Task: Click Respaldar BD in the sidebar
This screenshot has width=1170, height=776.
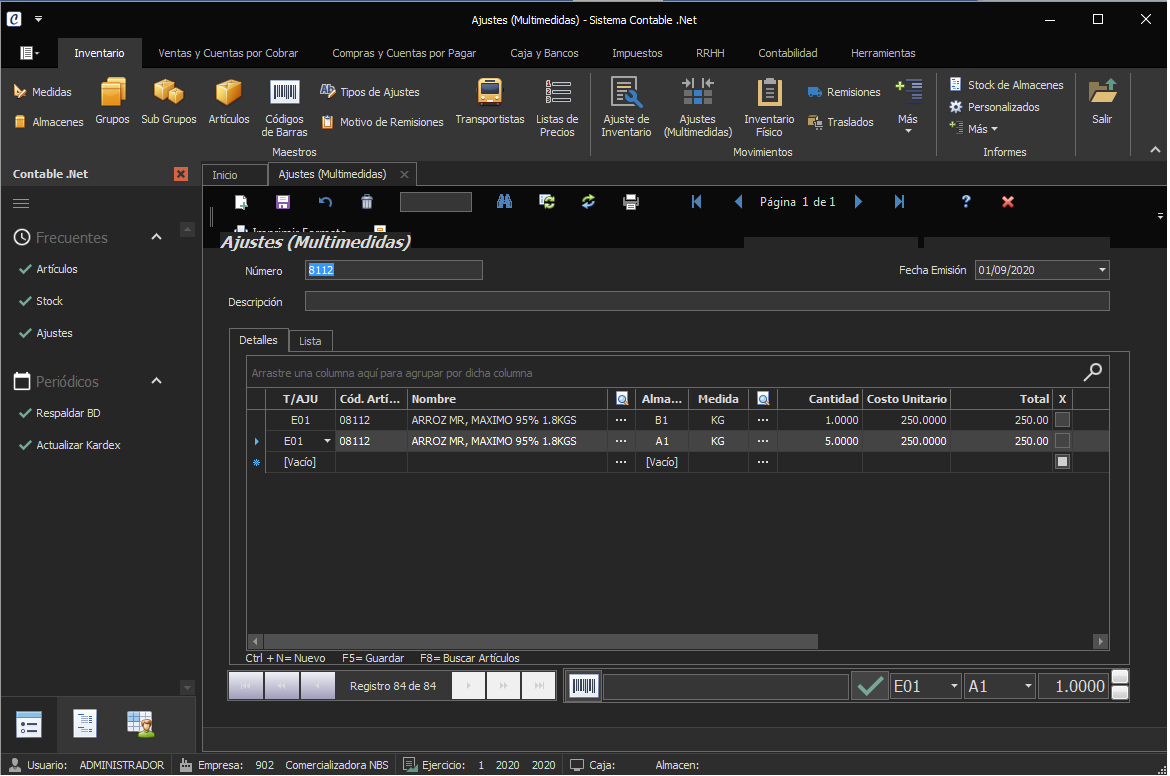Action: click(x=68, y=413)
